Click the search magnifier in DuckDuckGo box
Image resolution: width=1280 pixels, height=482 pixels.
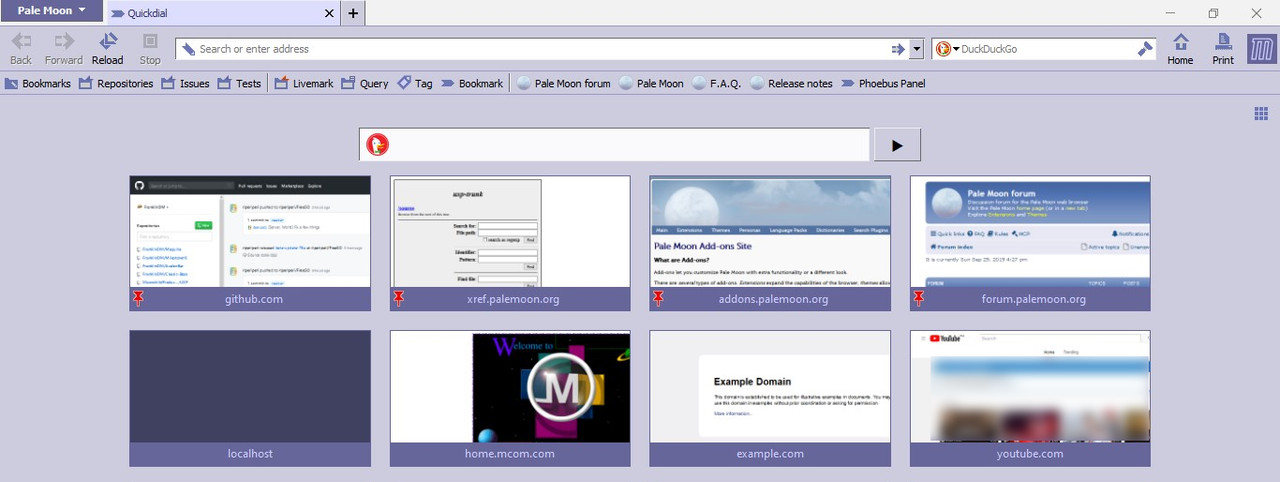[1145, 49]
